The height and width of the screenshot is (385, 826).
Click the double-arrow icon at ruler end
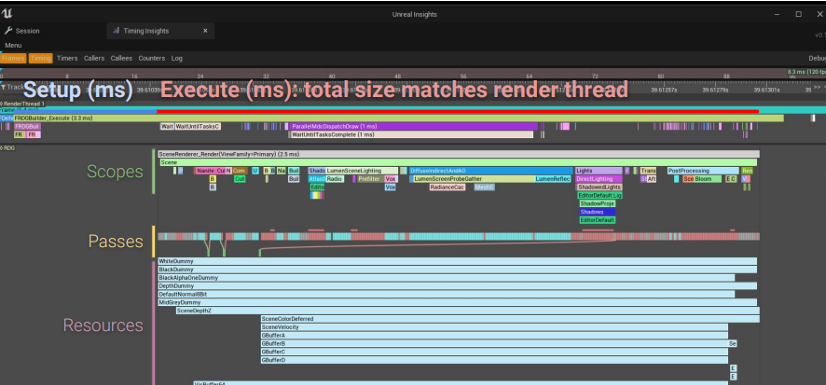click(x=817, y=87)
